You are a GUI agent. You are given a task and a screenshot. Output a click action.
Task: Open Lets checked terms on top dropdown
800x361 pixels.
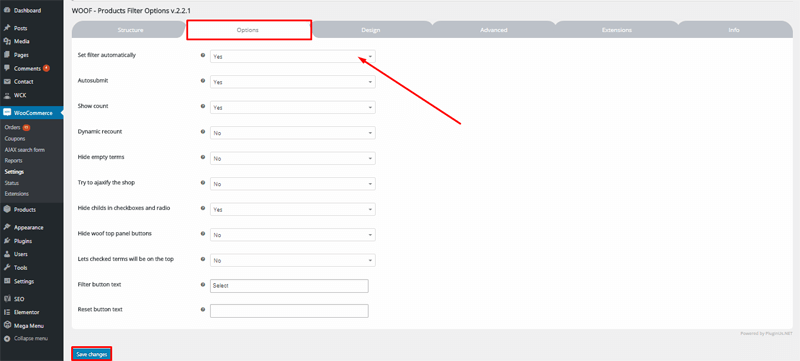tap(293, 260)
